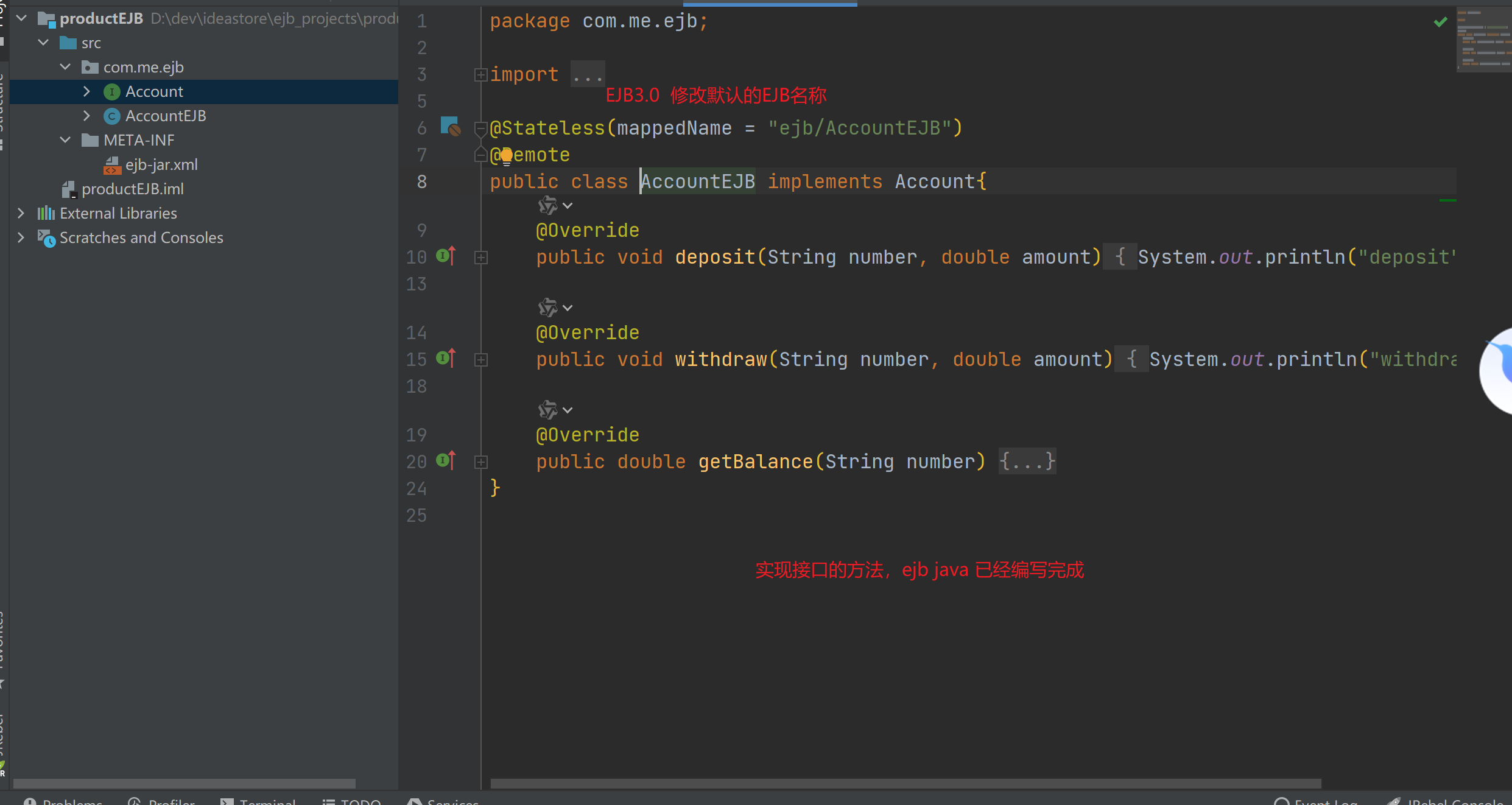The image size is (1512, 805).
Task: Select the External Libraries entry
Action: tap(118, 213)
